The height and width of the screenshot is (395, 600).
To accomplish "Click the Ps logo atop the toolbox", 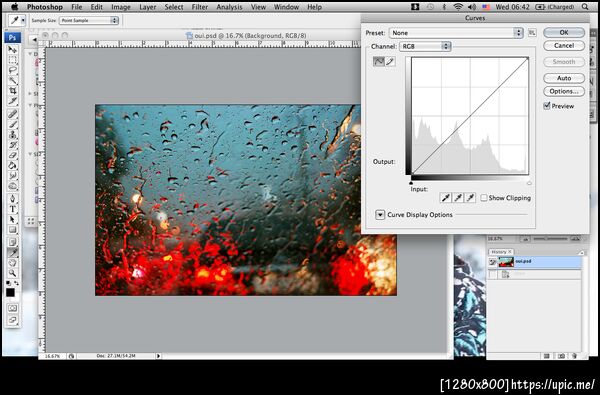I will tap(12, 38).
